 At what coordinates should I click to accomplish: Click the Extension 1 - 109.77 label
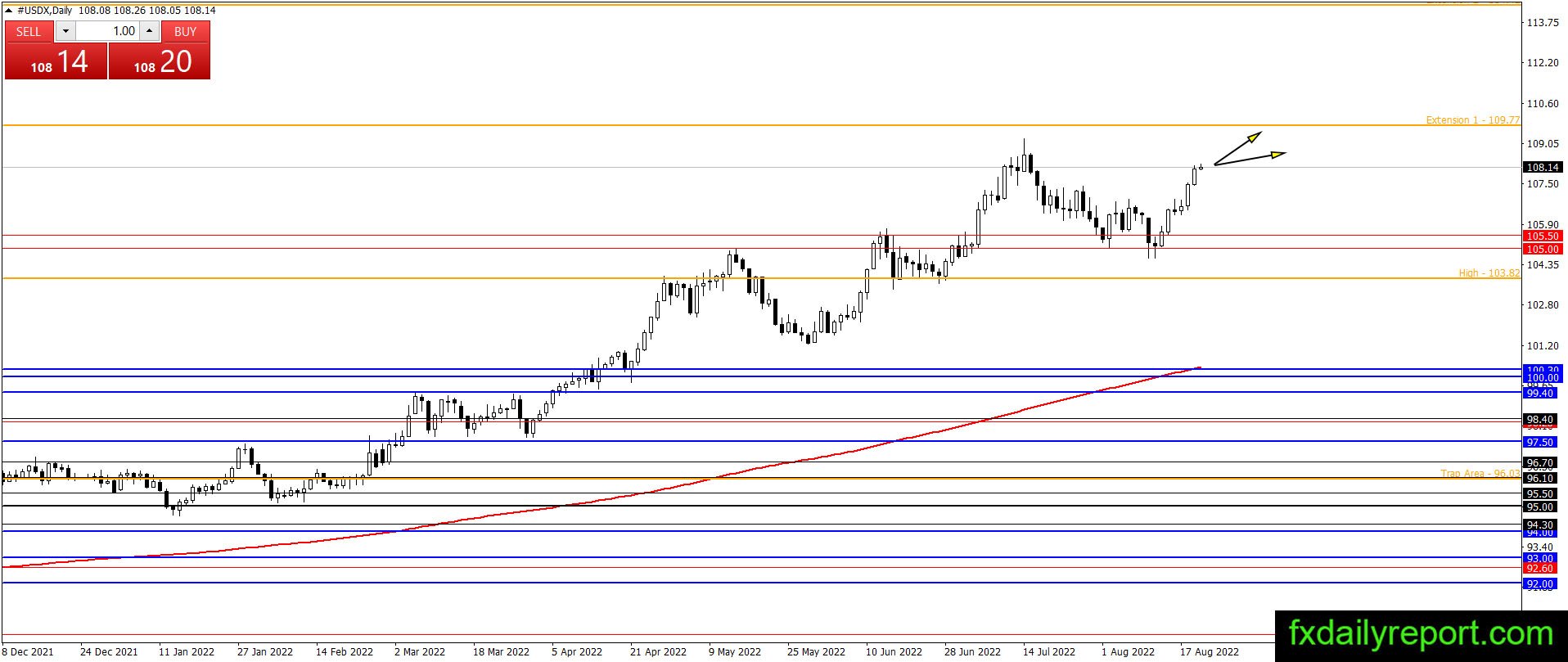(x=1472, y=119)
